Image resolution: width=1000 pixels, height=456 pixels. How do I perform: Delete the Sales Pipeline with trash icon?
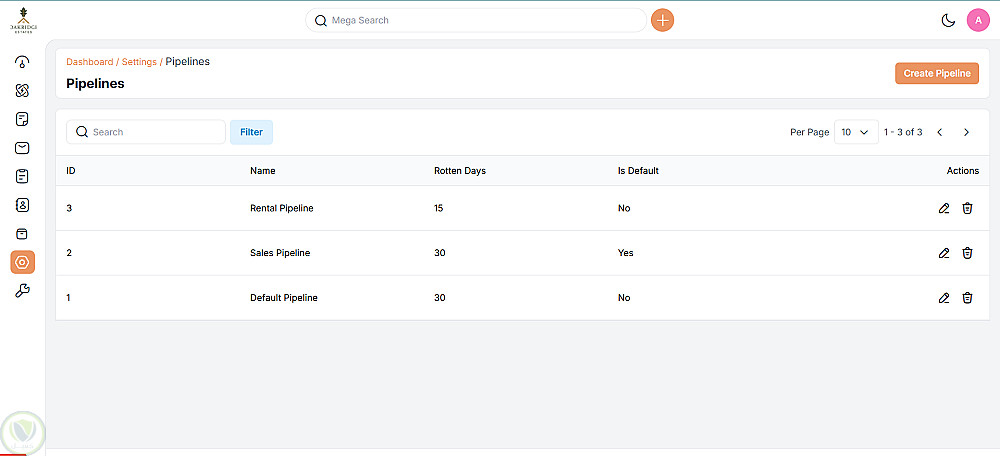[967, 253]
